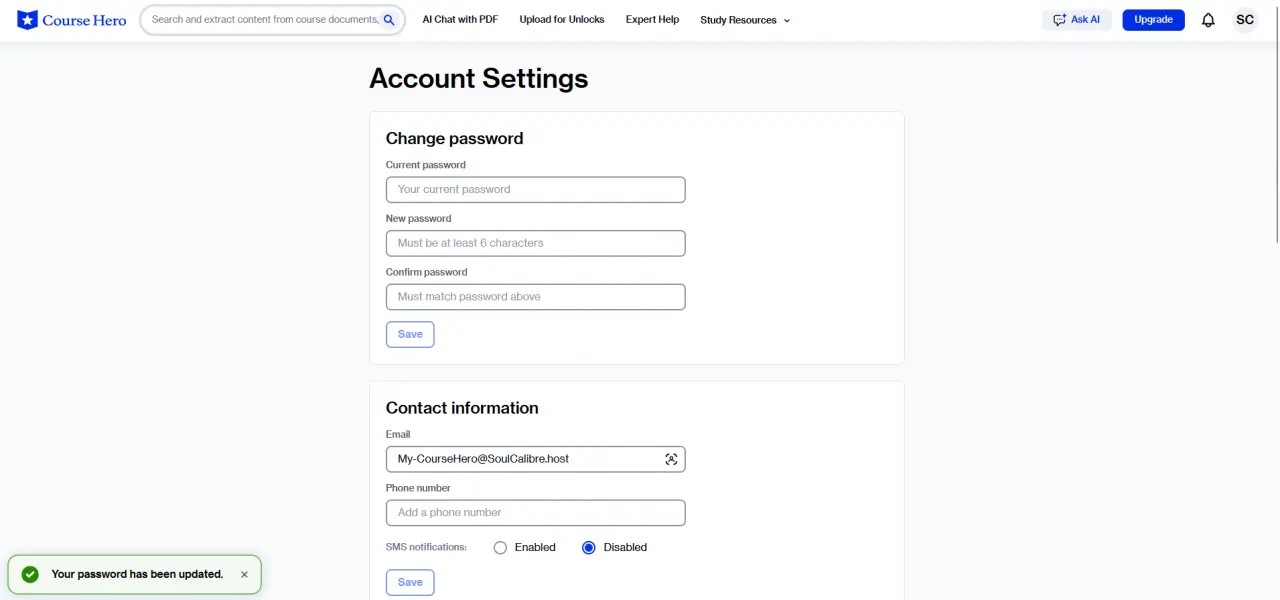1280x600 pixels.
Task: Focus the Current password field
Action: pos(536,190)
